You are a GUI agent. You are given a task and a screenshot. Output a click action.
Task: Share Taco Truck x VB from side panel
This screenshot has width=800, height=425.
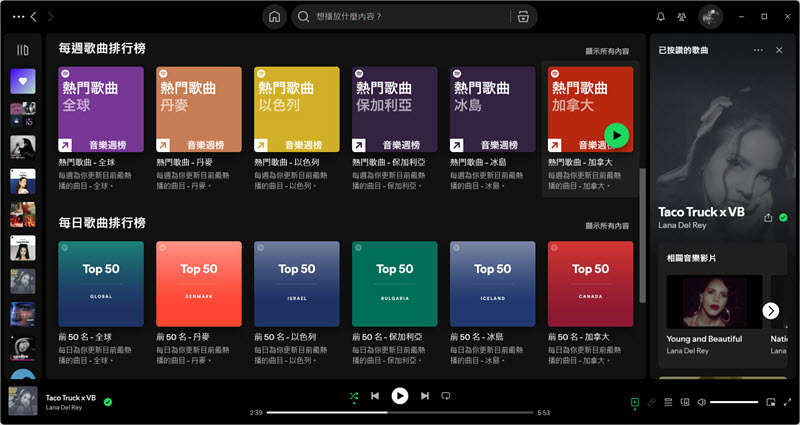tap(768, 218)
